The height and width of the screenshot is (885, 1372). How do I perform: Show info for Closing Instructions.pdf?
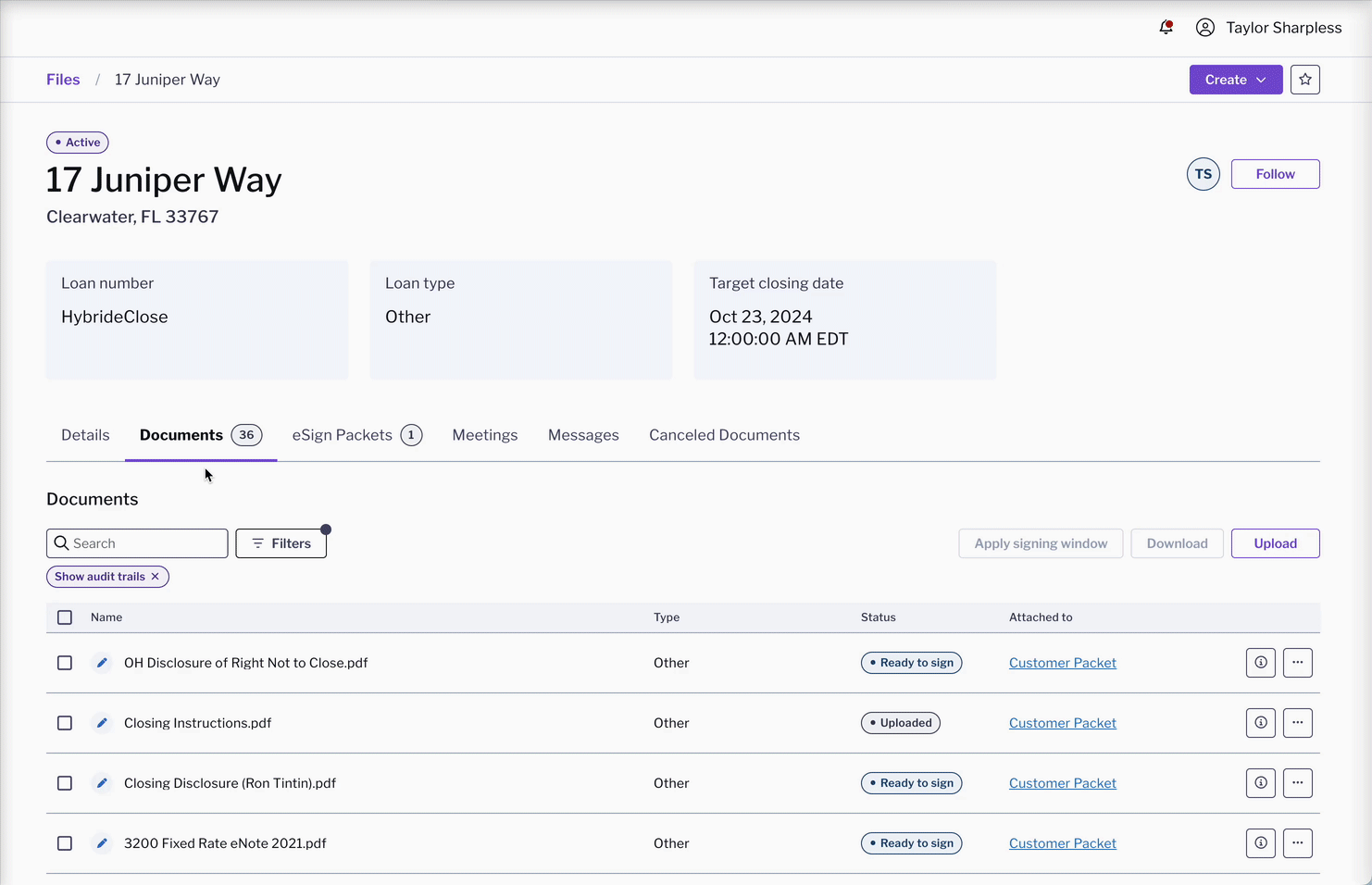pyautogui.click(x=1261, y=723)
